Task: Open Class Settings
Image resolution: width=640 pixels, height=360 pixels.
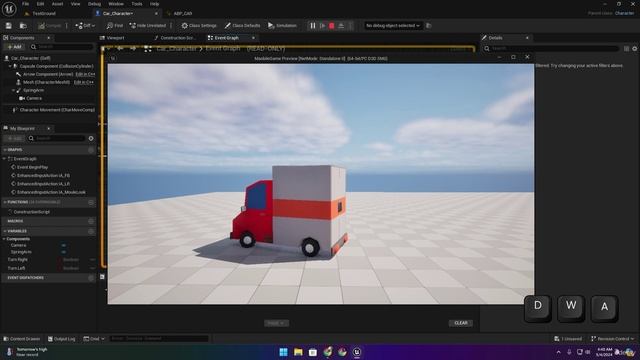Action: coord(199,26)
